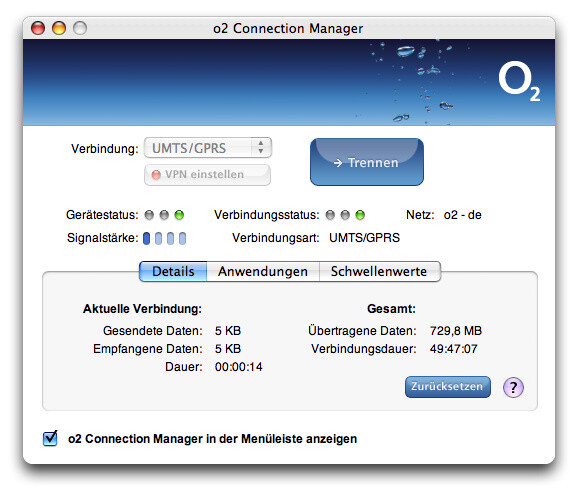Click the Gesendete Daten value '5 KB'

[228, 331]
